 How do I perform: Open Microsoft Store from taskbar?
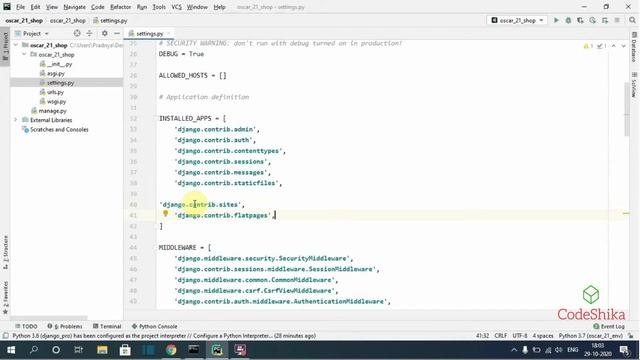click(x=125, y=350)
